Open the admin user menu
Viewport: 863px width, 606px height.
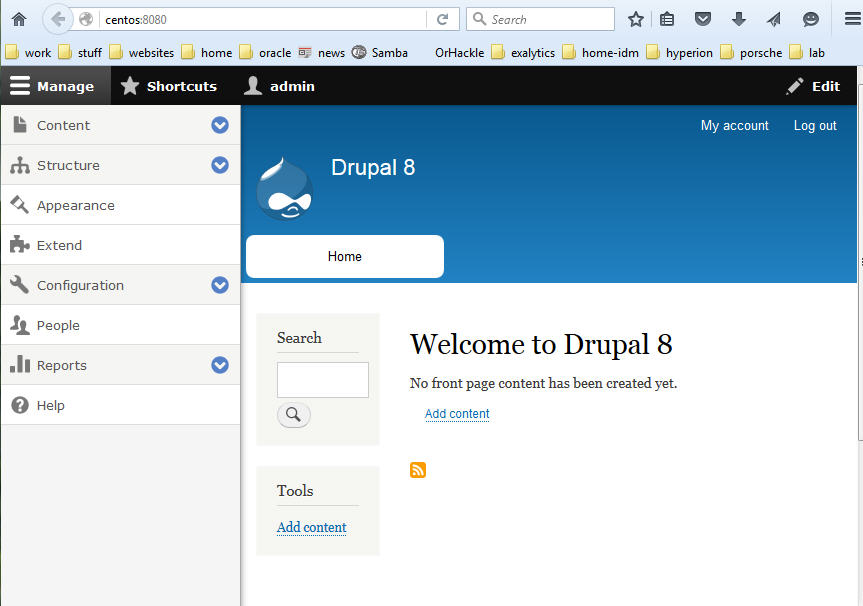pyautogui.click(x=280, y=86)
